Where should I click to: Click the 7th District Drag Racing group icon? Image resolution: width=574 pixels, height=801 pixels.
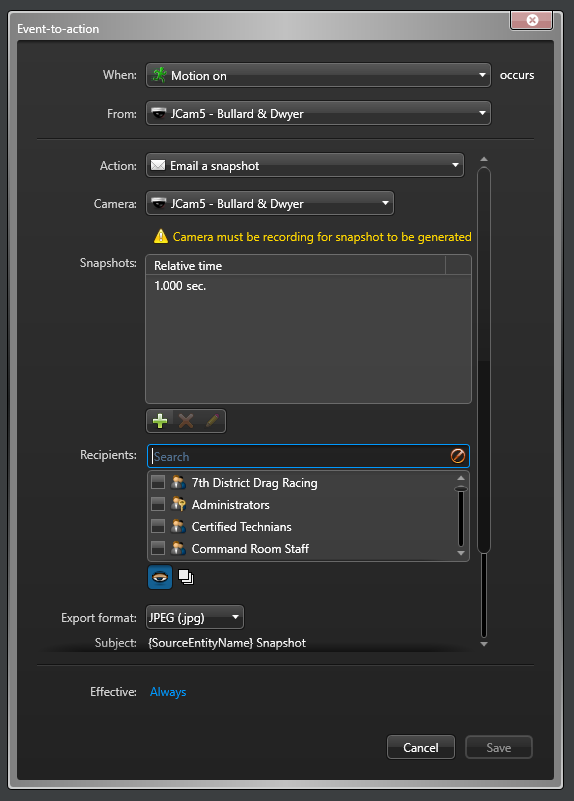178,482
